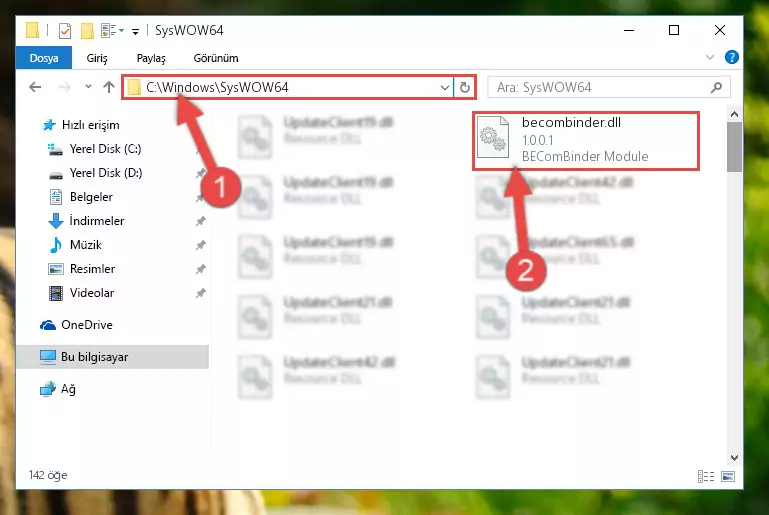Select the becombinder.dll file
This screenshot has width=769, height=515.
pos(586,140)
